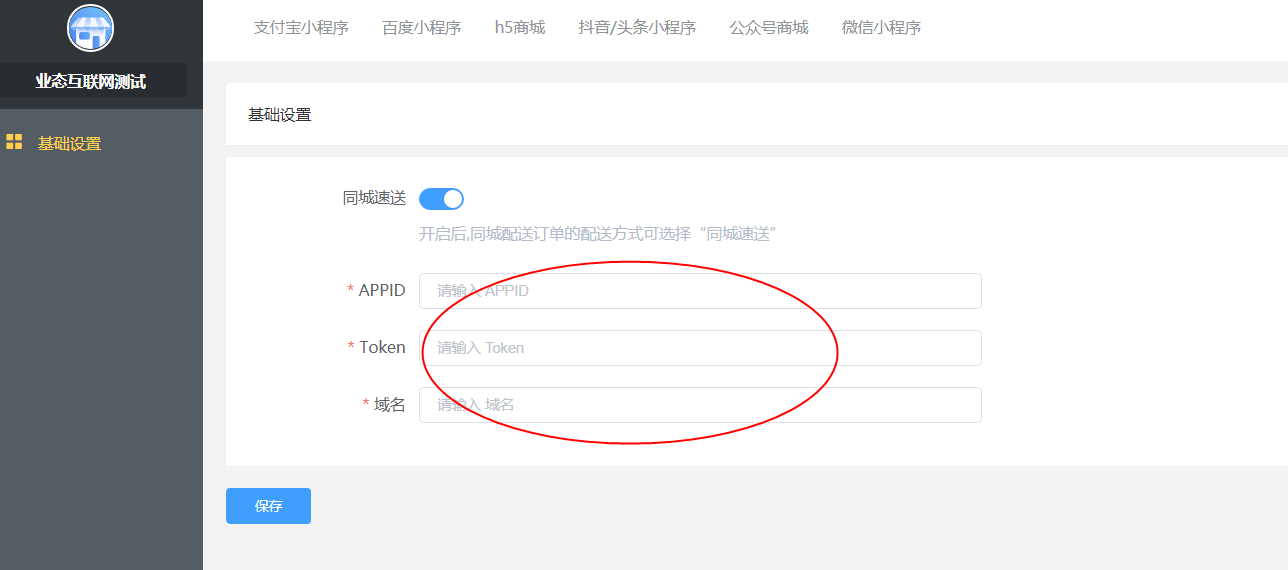Switch to the 微信小程序 tab

[x=881, y=28]
